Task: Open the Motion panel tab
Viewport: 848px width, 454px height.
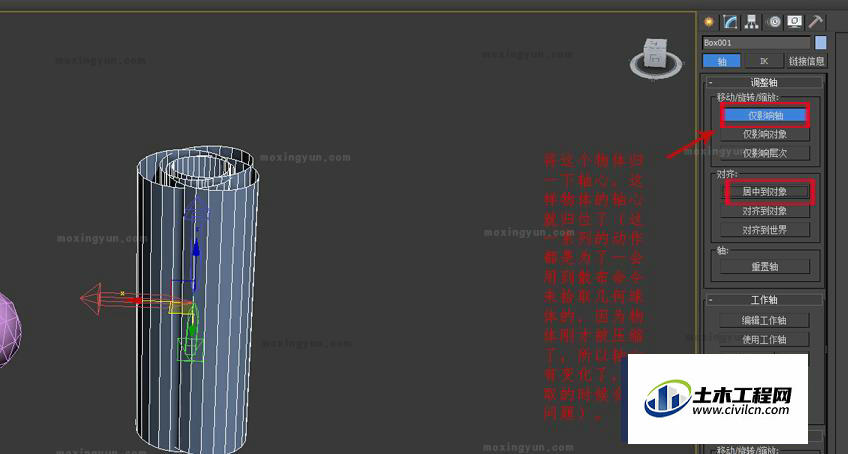Action: coord(774,22)
